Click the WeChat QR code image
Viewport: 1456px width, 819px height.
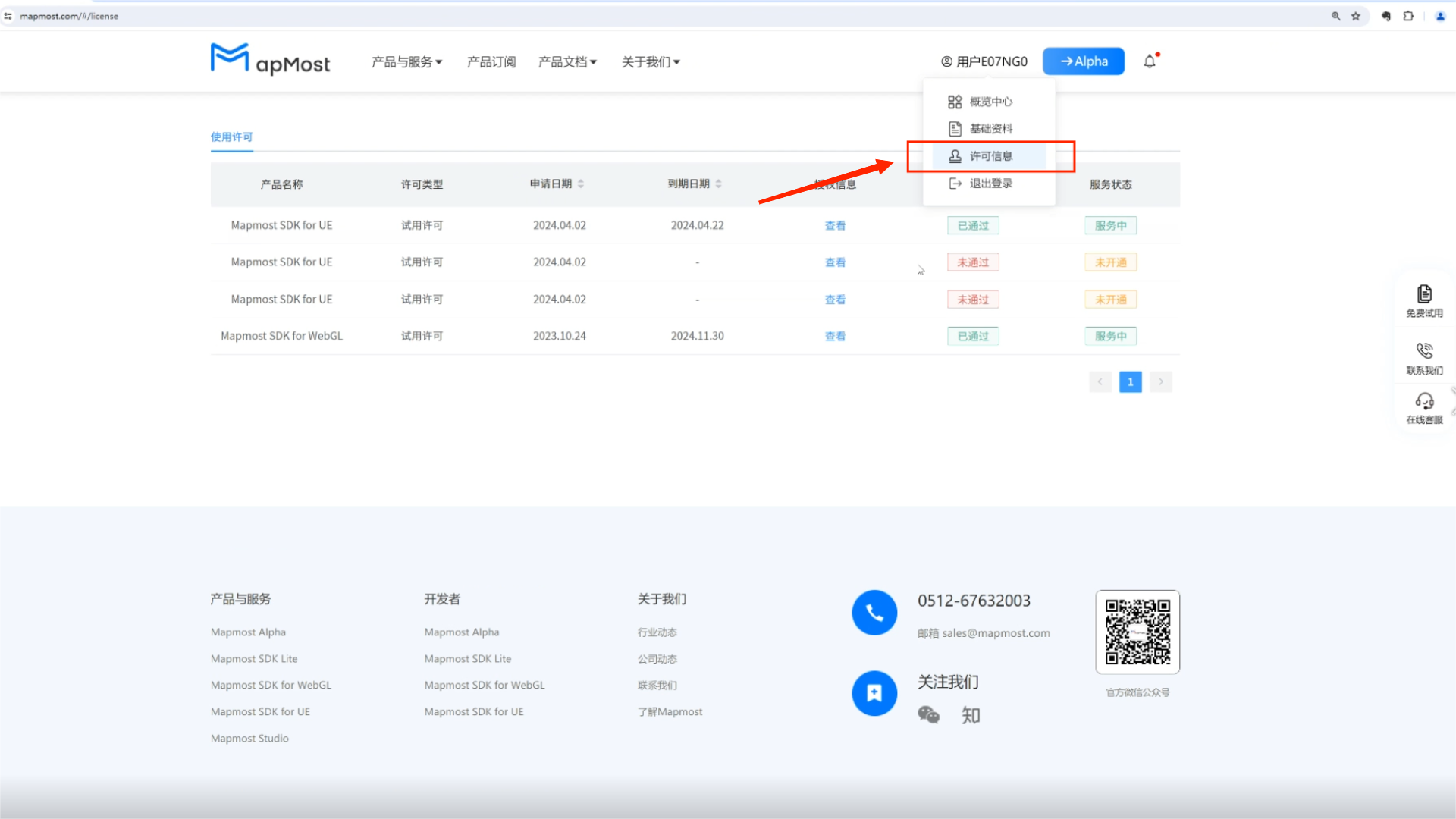[x=1137, y=632]
